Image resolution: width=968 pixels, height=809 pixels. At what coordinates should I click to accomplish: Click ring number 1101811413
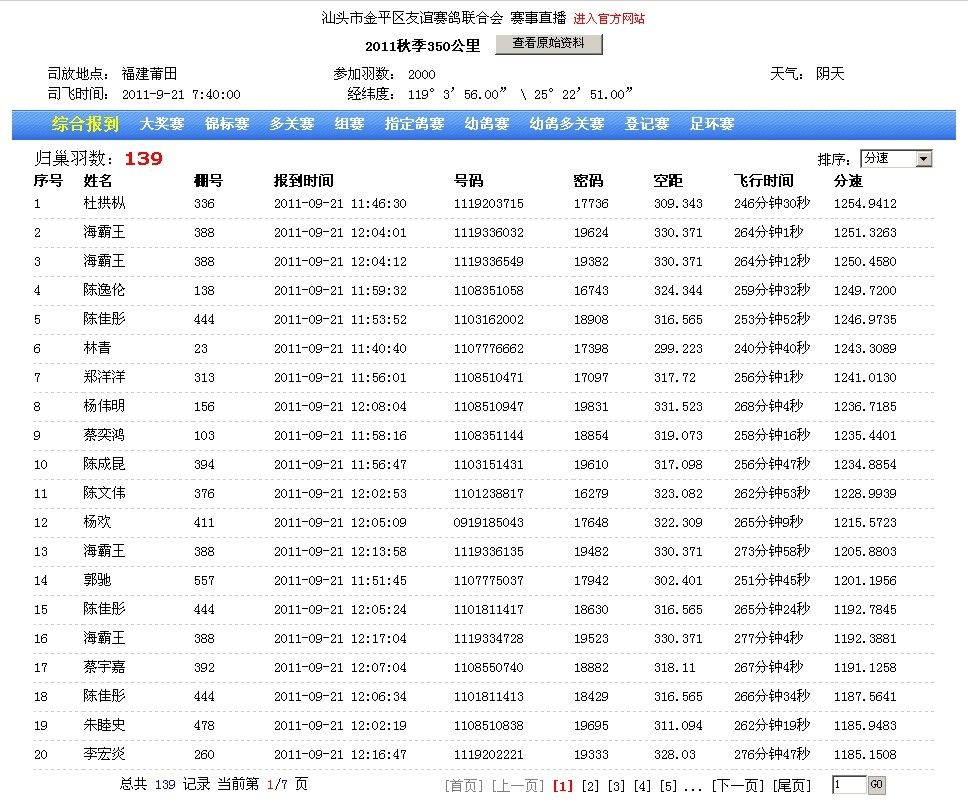pos(488,697)
